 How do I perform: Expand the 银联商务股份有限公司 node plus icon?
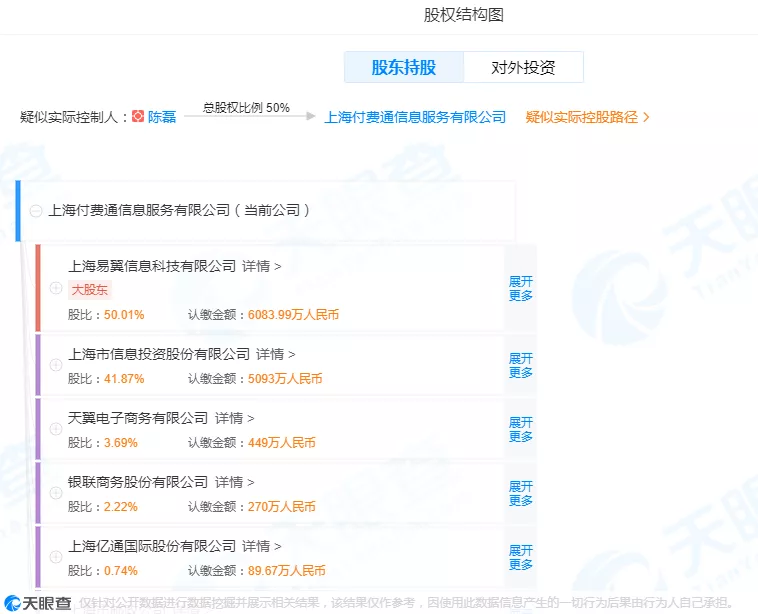(56, 493)
